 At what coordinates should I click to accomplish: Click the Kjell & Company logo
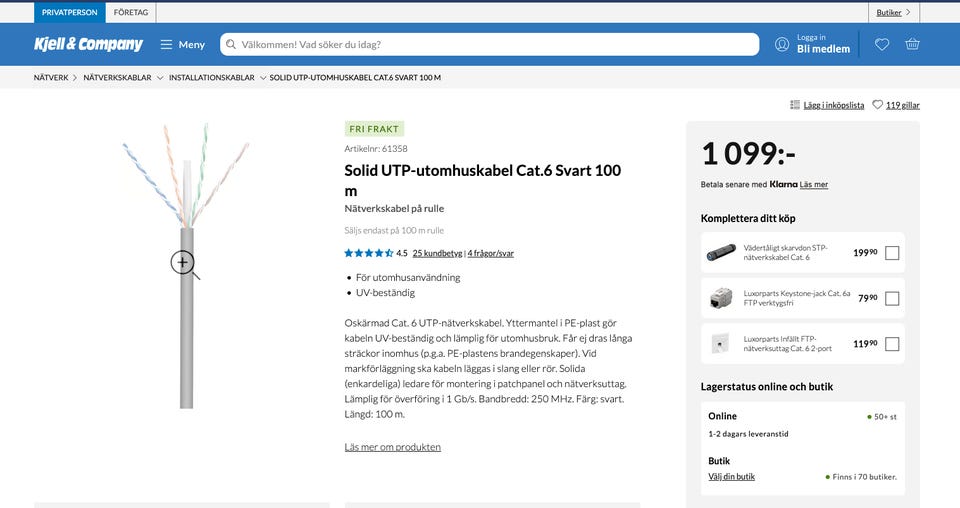[x=89, y=44]
